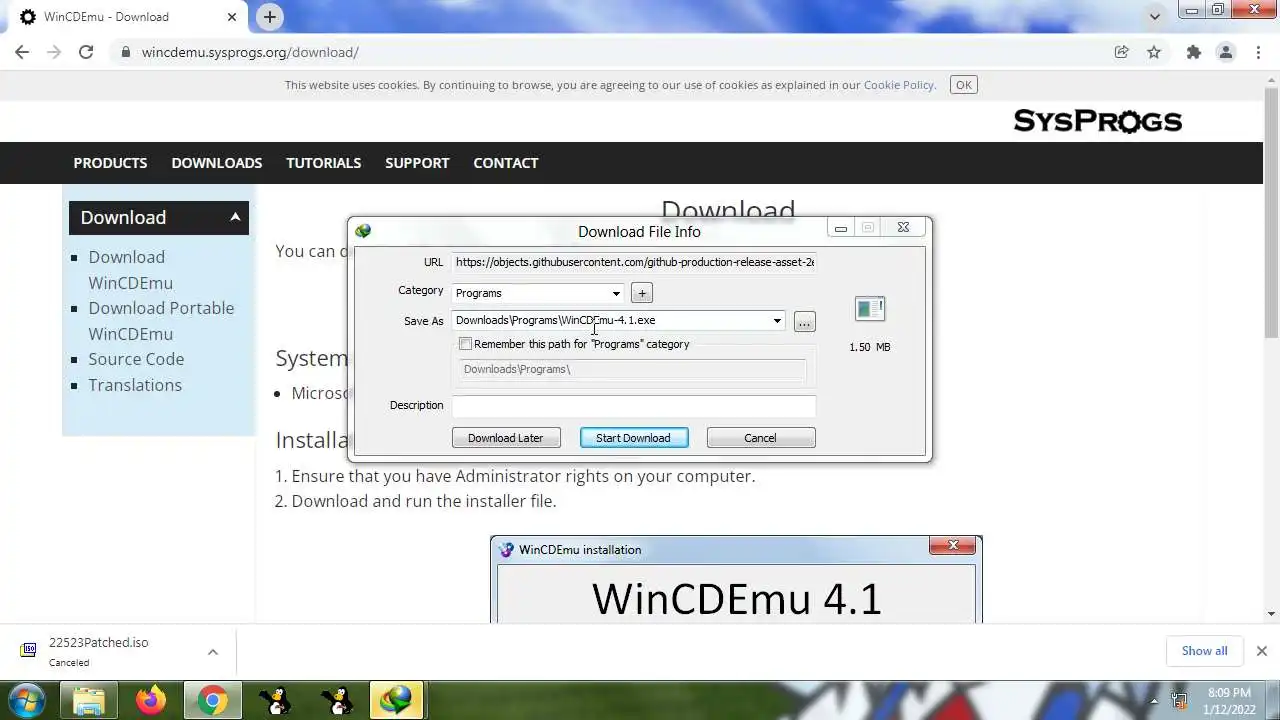This screenshot has width=1280, height=720.
Task: Show hidden tray icons arrow
Action: point(1154,700)
